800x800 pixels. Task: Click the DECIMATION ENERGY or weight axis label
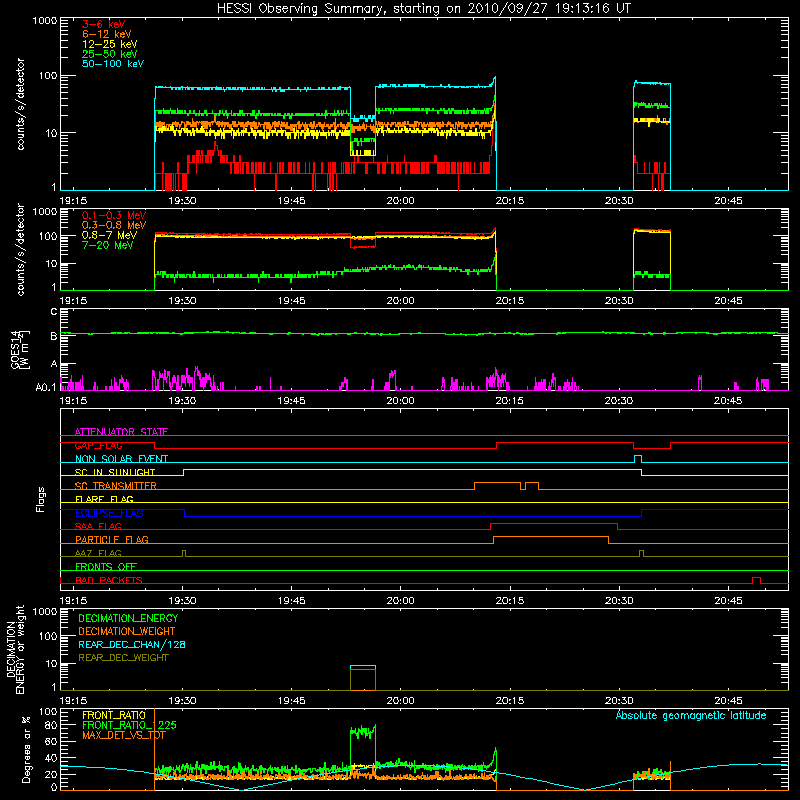point(15,649)
